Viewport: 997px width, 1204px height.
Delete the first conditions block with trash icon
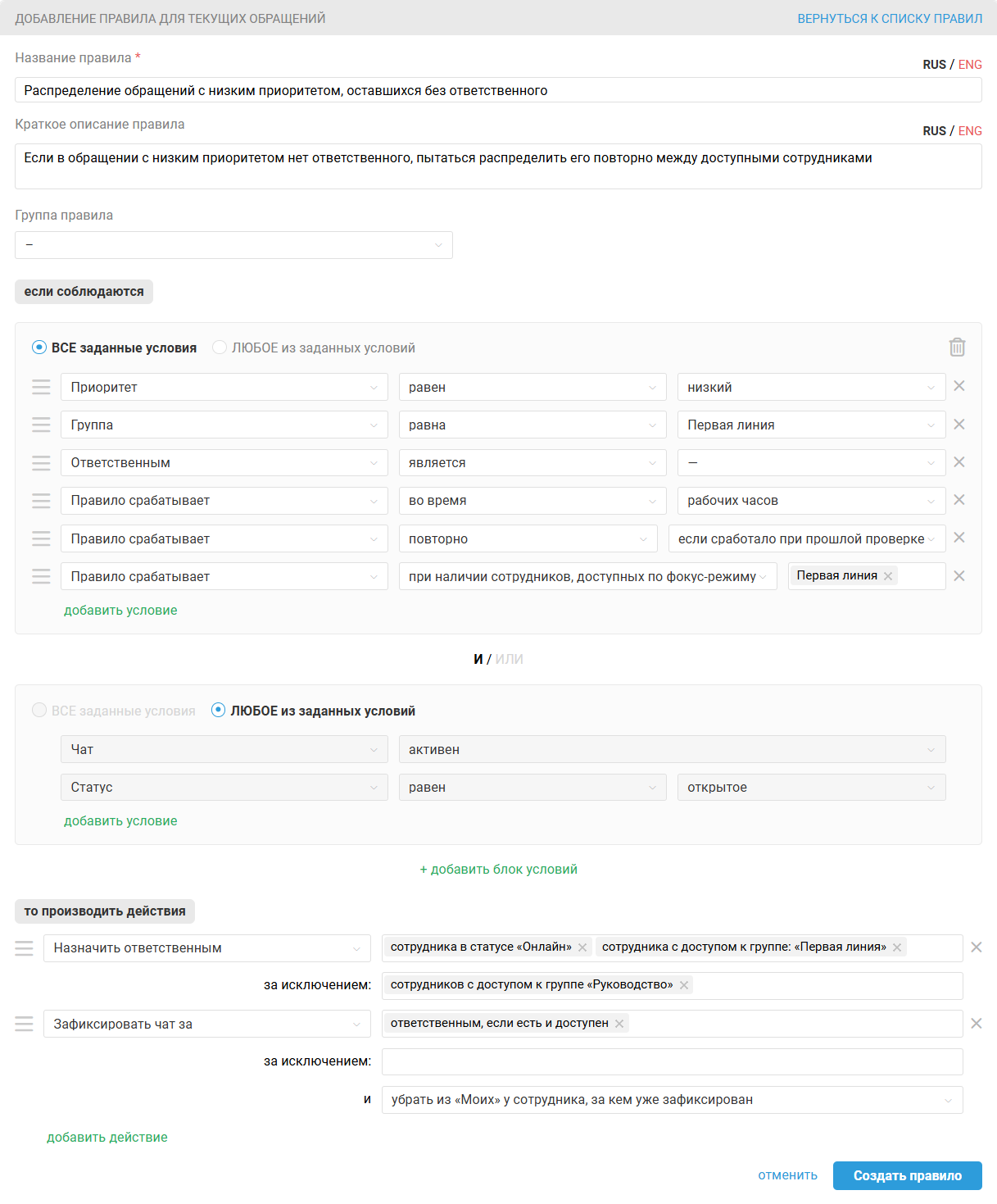957,348
